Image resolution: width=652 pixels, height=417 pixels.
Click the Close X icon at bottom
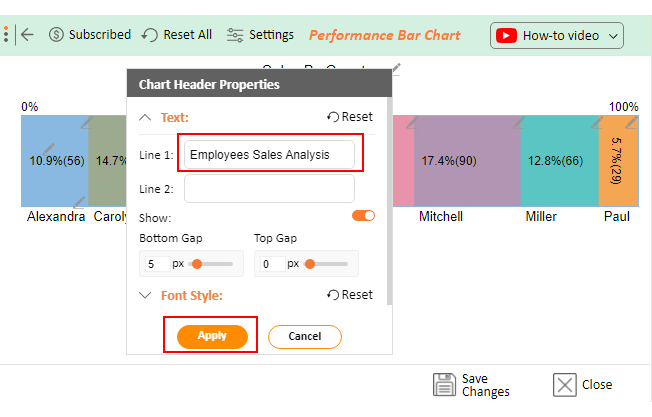click(x=565, y=385)
